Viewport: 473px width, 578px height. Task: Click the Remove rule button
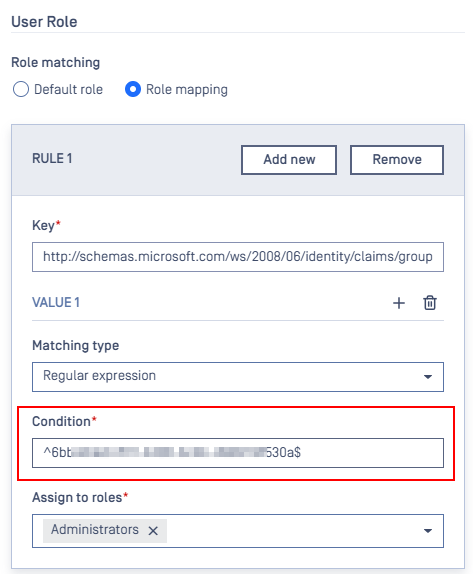pos(397,160)
